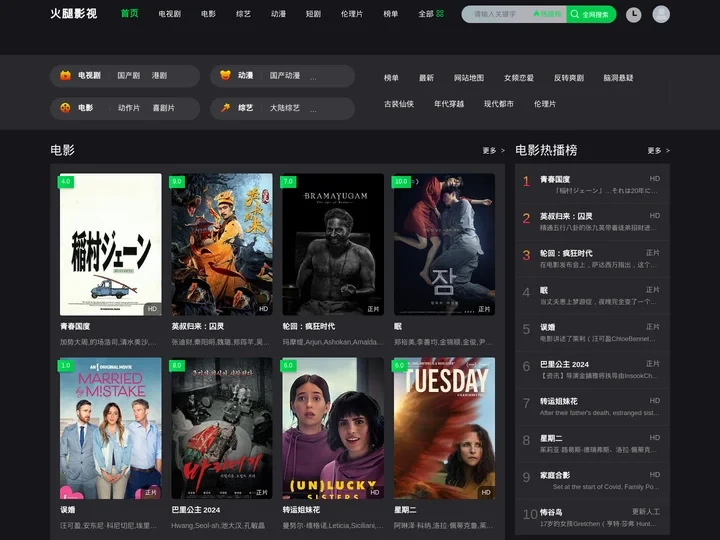Select rank 10 怖谷岛 in hot list
Viewport: 720px width, 540px height.
[x=592, y=517]
